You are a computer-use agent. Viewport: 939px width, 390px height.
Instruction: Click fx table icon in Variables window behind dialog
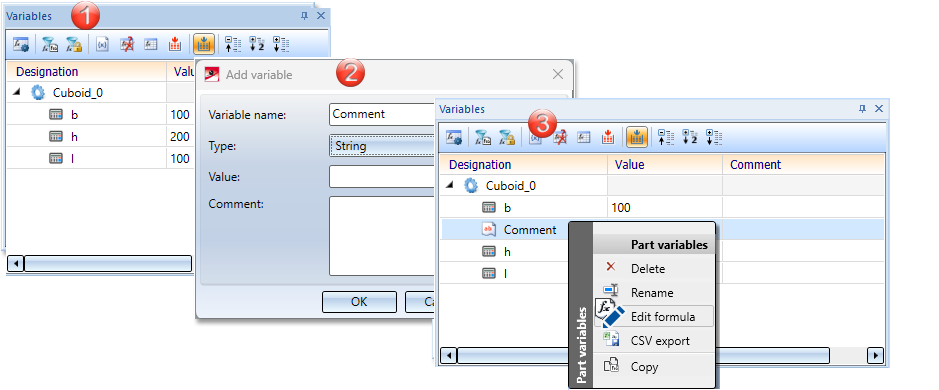(x=151, y=44)
